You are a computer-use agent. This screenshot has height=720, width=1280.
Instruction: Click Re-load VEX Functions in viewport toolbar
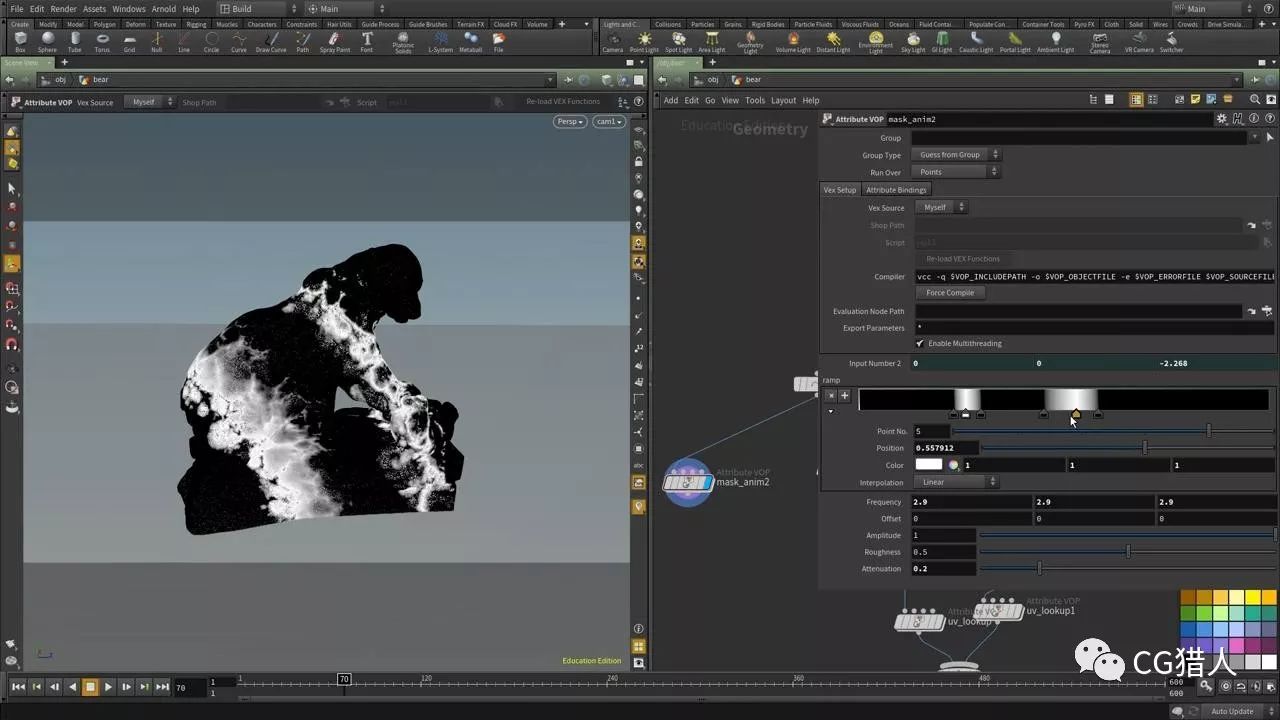(x=563, y=101)
